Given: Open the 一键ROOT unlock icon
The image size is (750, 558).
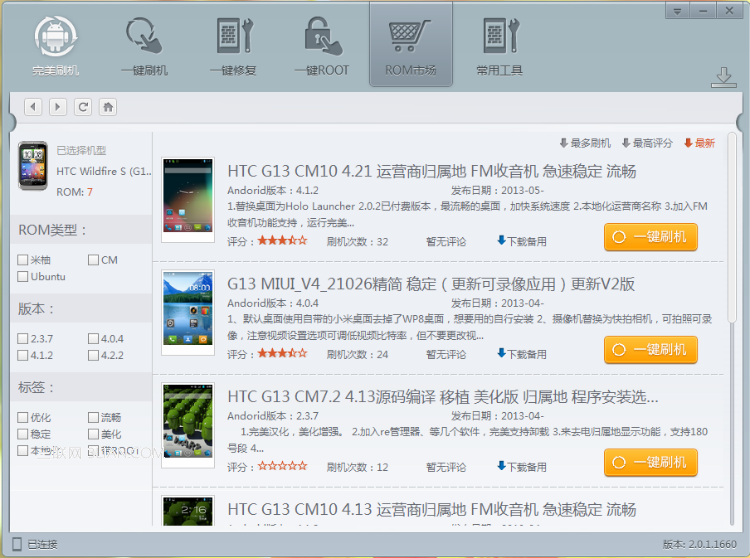Looking at the screenshot, I should pyautogui.click(x=322, y=46).
